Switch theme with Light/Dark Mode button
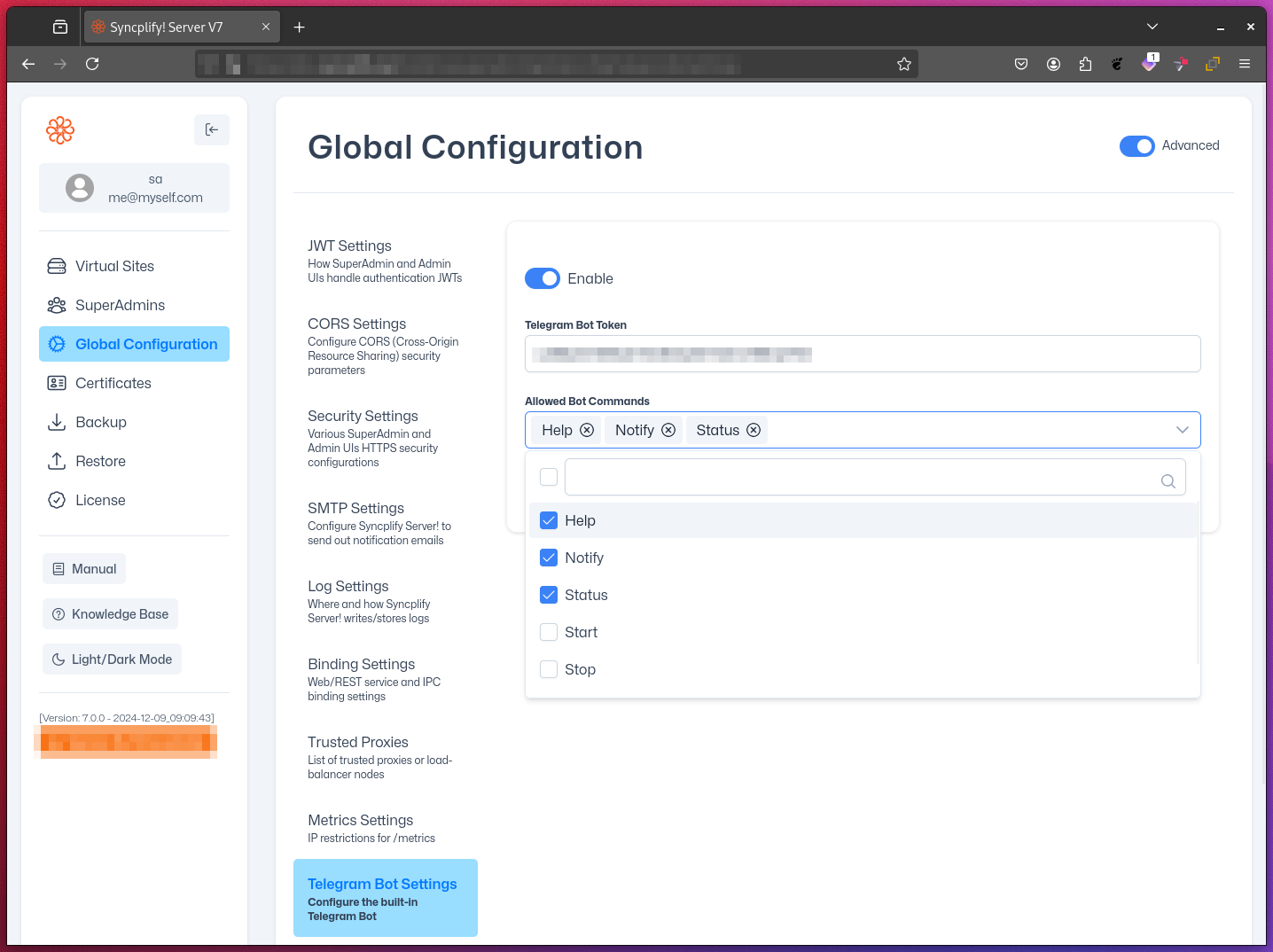 pos(113,659)
